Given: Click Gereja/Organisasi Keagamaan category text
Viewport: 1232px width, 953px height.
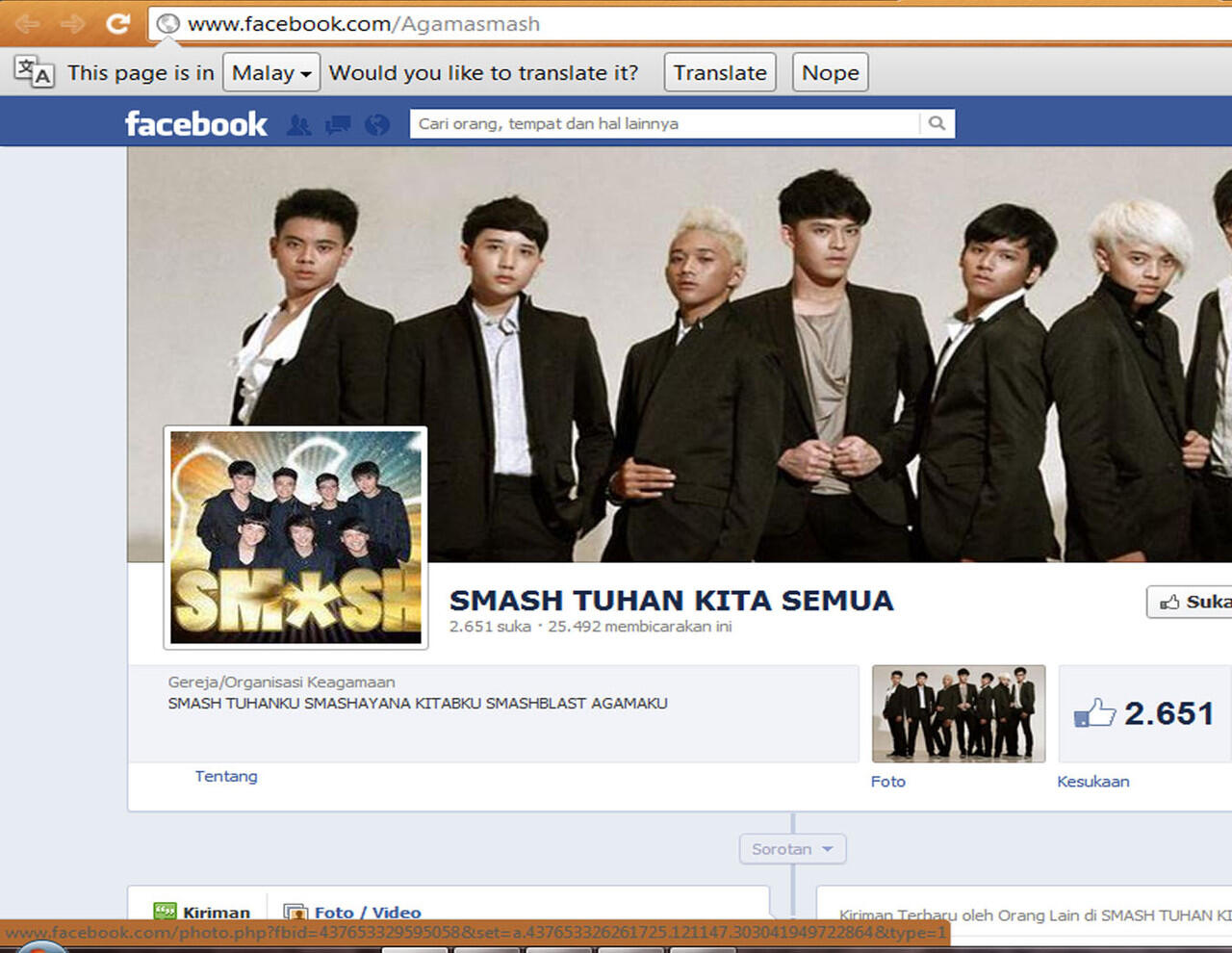Looking at the screenshot, I should pos(282,682).
